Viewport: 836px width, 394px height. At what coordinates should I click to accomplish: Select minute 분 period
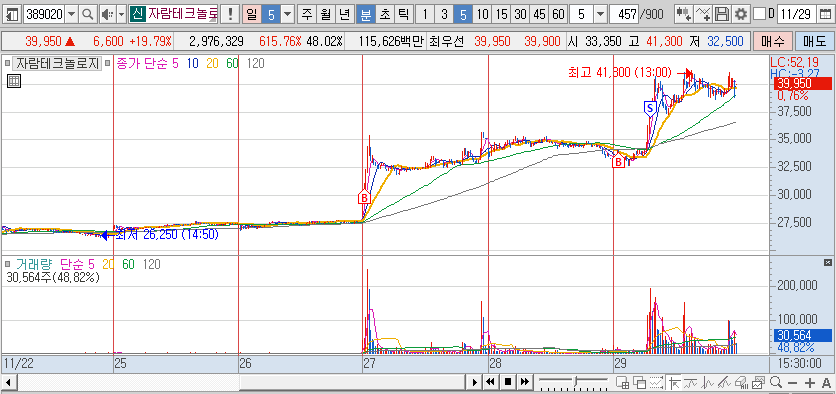(365, 14)
